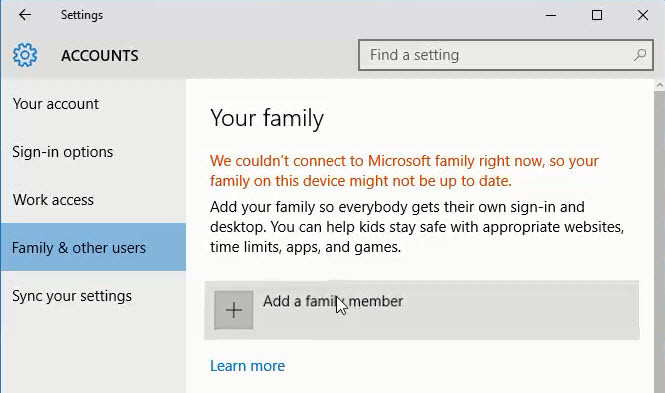Viewport: 665px width, 393px height.
Task: Open Your account section
Action: tap(56, 104)
